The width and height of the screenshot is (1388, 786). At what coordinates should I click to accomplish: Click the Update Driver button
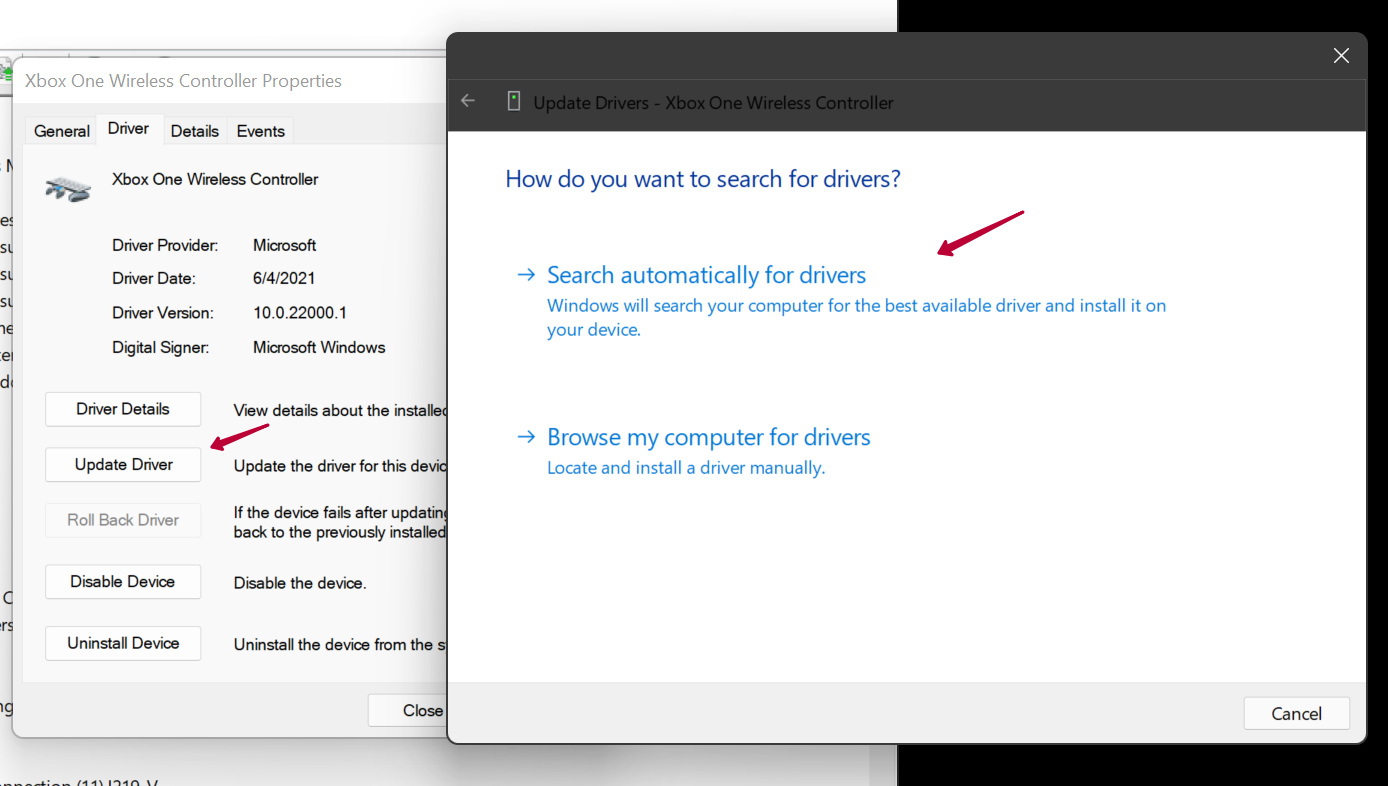(123, 465)
